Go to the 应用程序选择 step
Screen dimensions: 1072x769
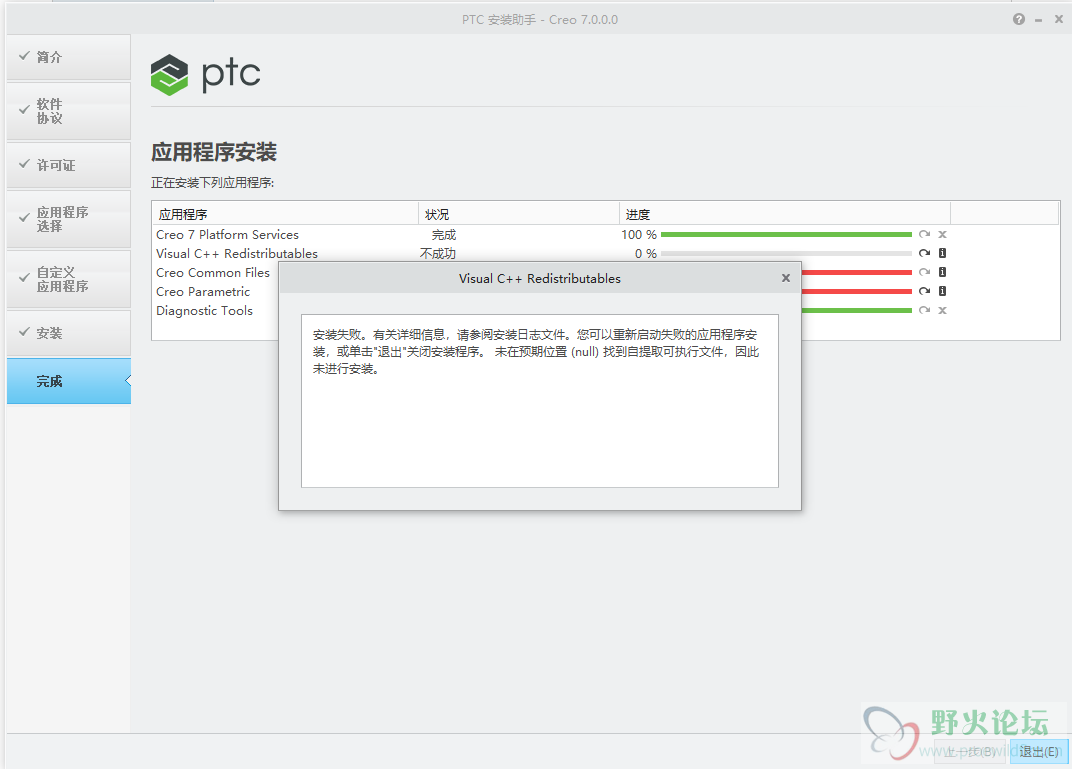(68, 219)
